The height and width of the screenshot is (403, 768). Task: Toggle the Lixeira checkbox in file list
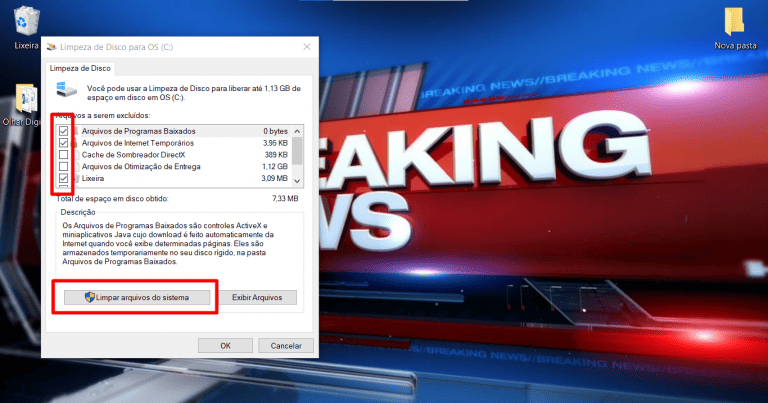pos(64,178)
